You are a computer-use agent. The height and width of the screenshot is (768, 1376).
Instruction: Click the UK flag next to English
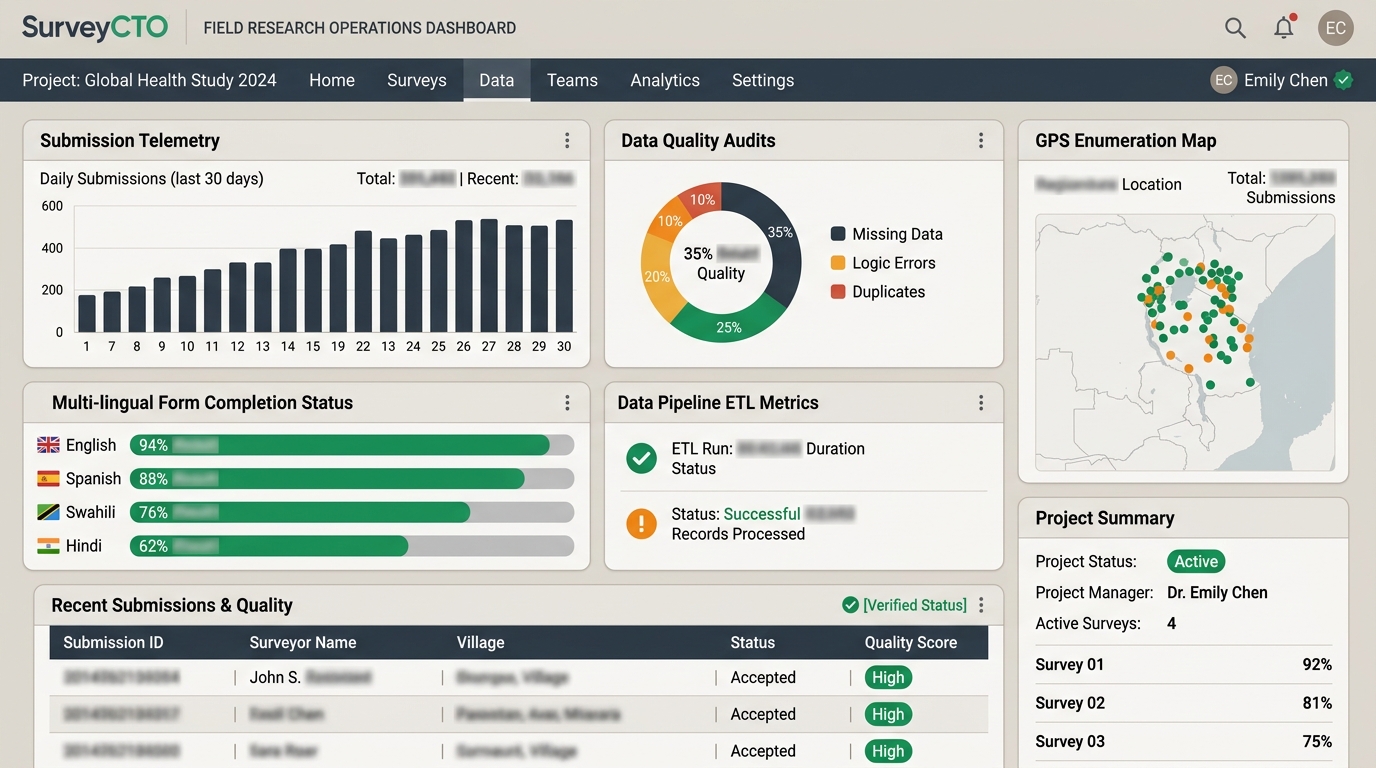tap(48, 445)
